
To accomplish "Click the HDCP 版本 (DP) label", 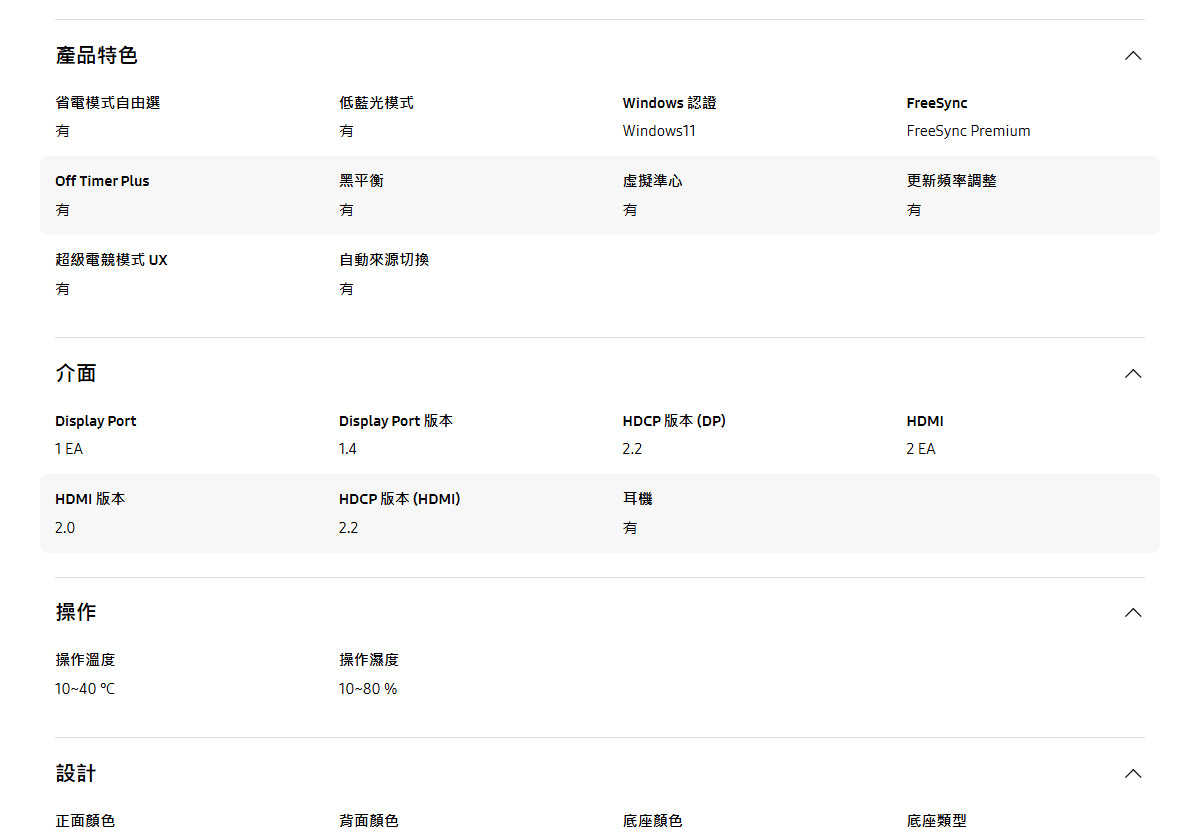I will tap(673, 421).
